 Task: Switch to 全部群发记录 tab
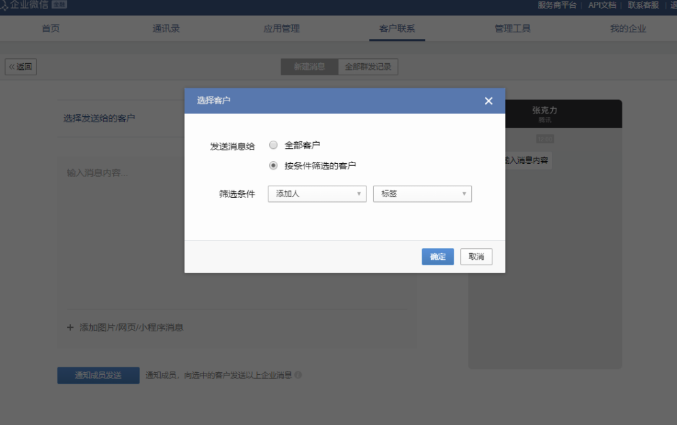coord(368,67)
